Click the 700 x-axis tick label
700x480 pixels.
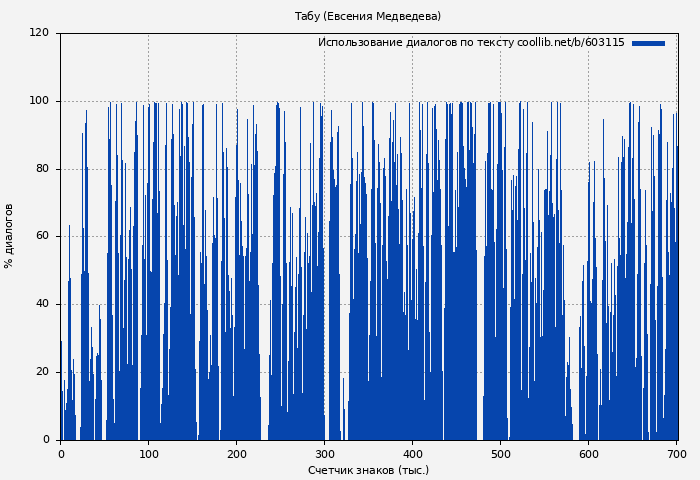676,454
